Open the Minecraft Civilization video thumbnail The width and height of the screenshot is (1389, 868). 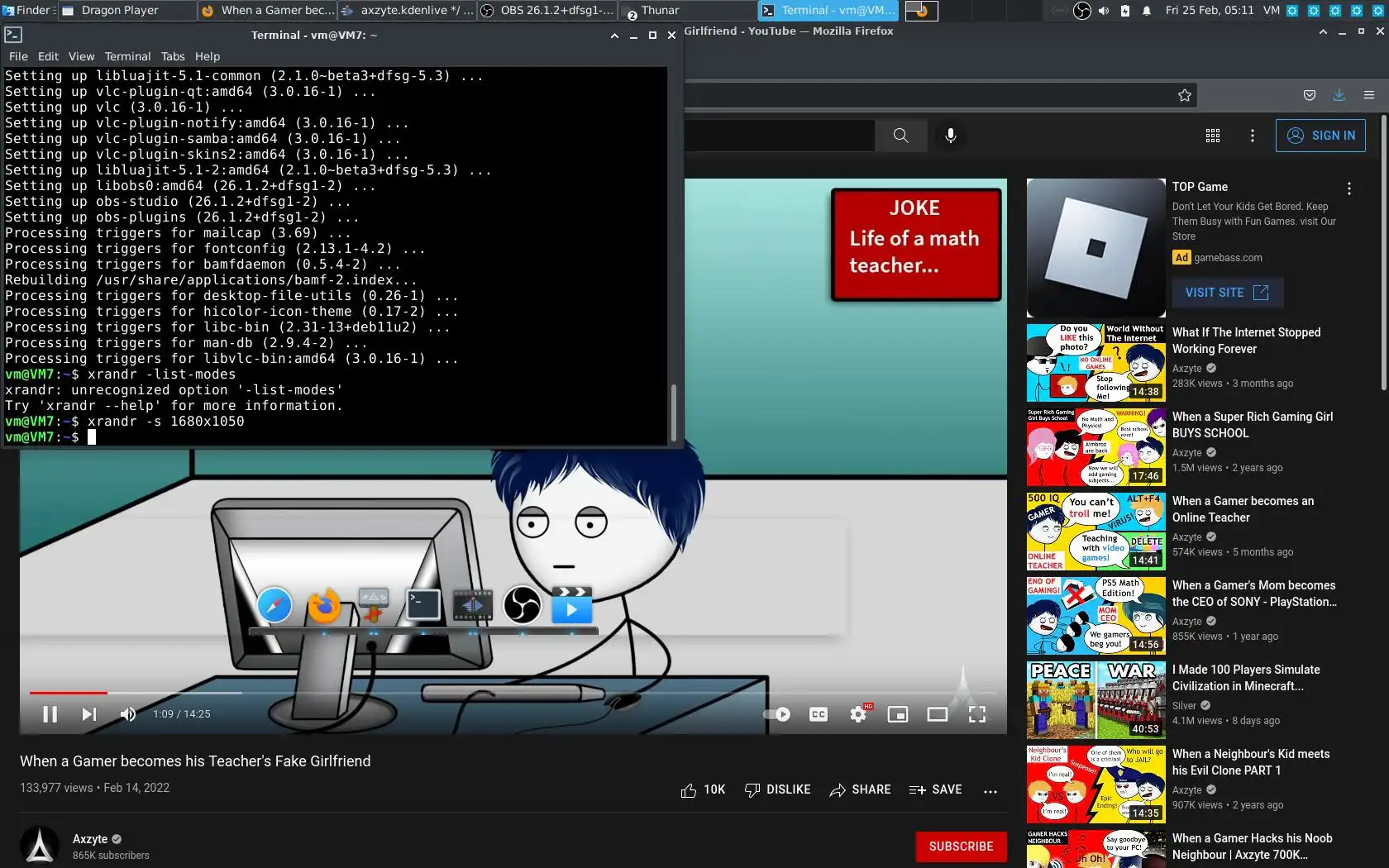[x=1095, y=700]
